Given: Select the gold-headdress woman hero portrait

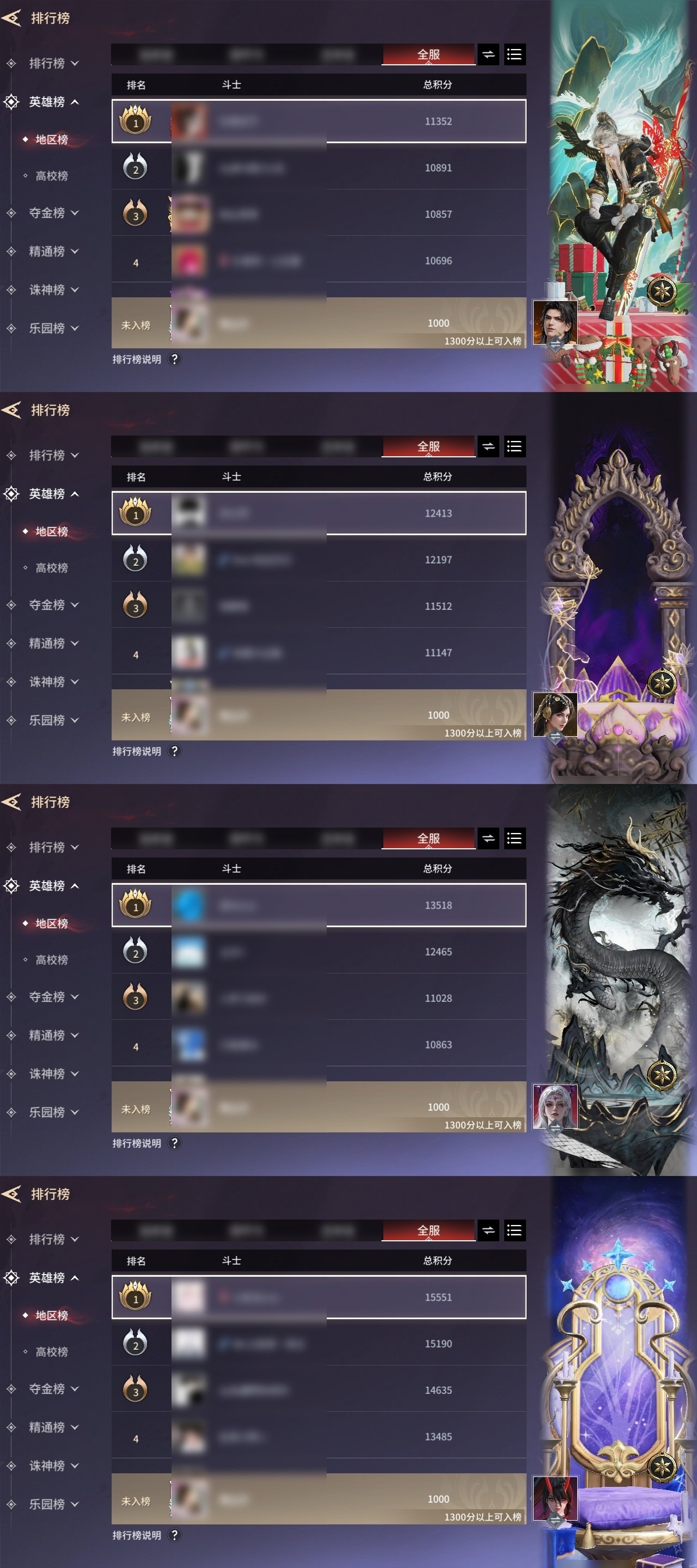Looking at the screenshot, I should click(554, 715).
